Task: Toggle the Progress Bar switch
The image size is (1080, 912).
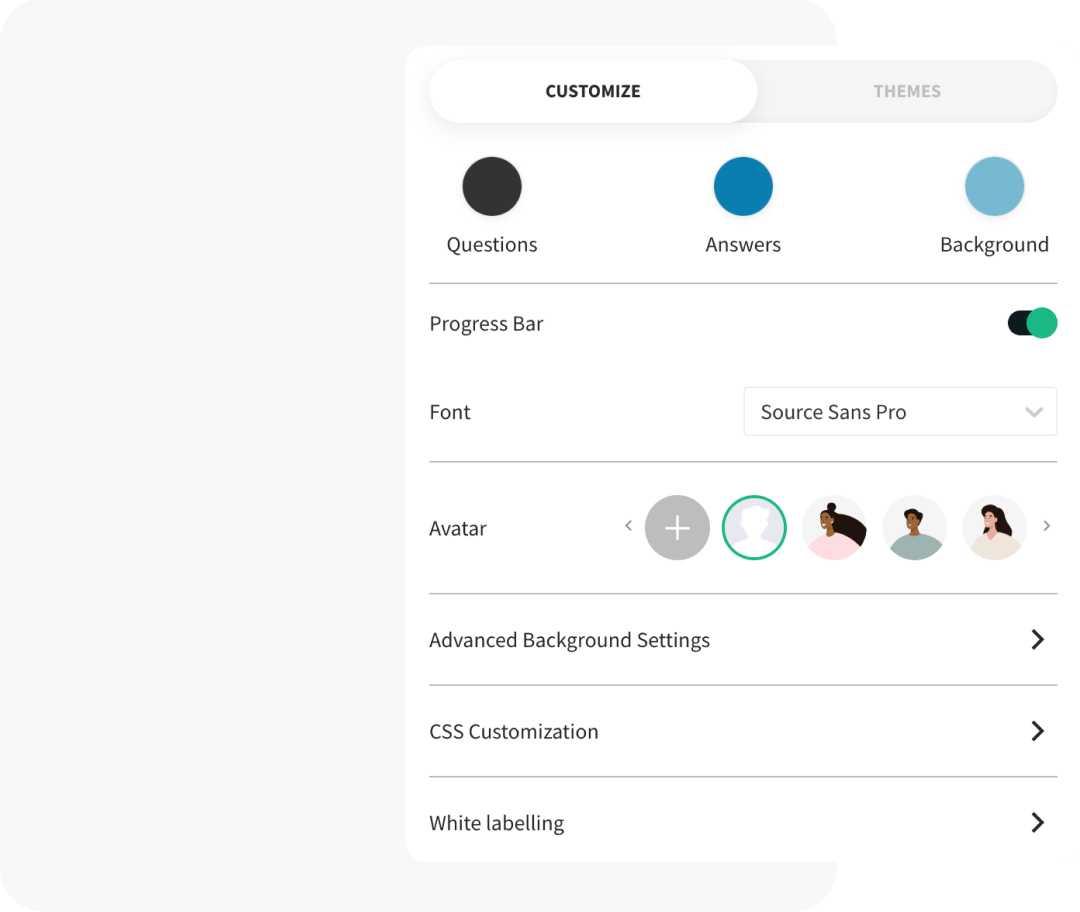Action: point(1032,323)
